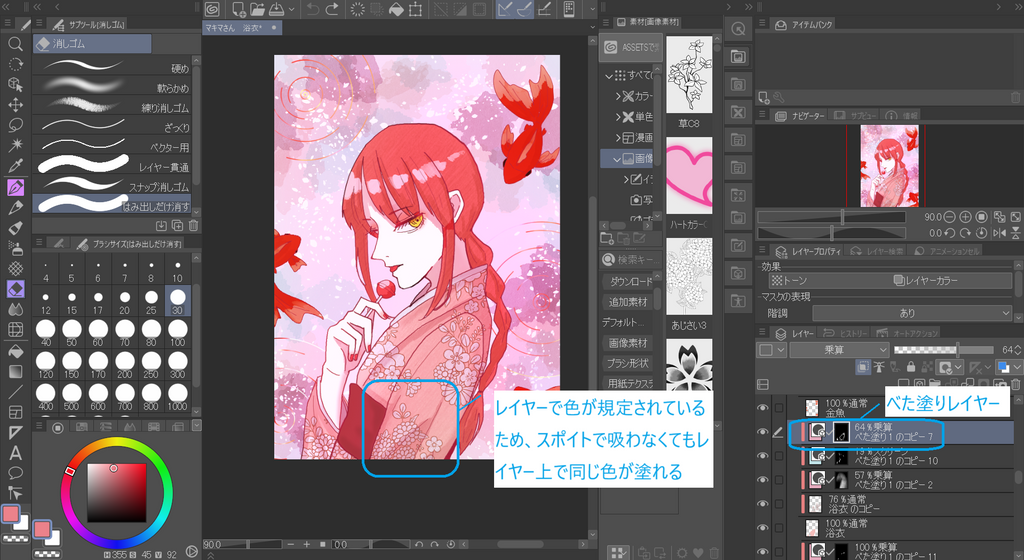Delete sub tool with trash icon
The width and height of the screenshot is (1024, 560).
coord(193,226)
